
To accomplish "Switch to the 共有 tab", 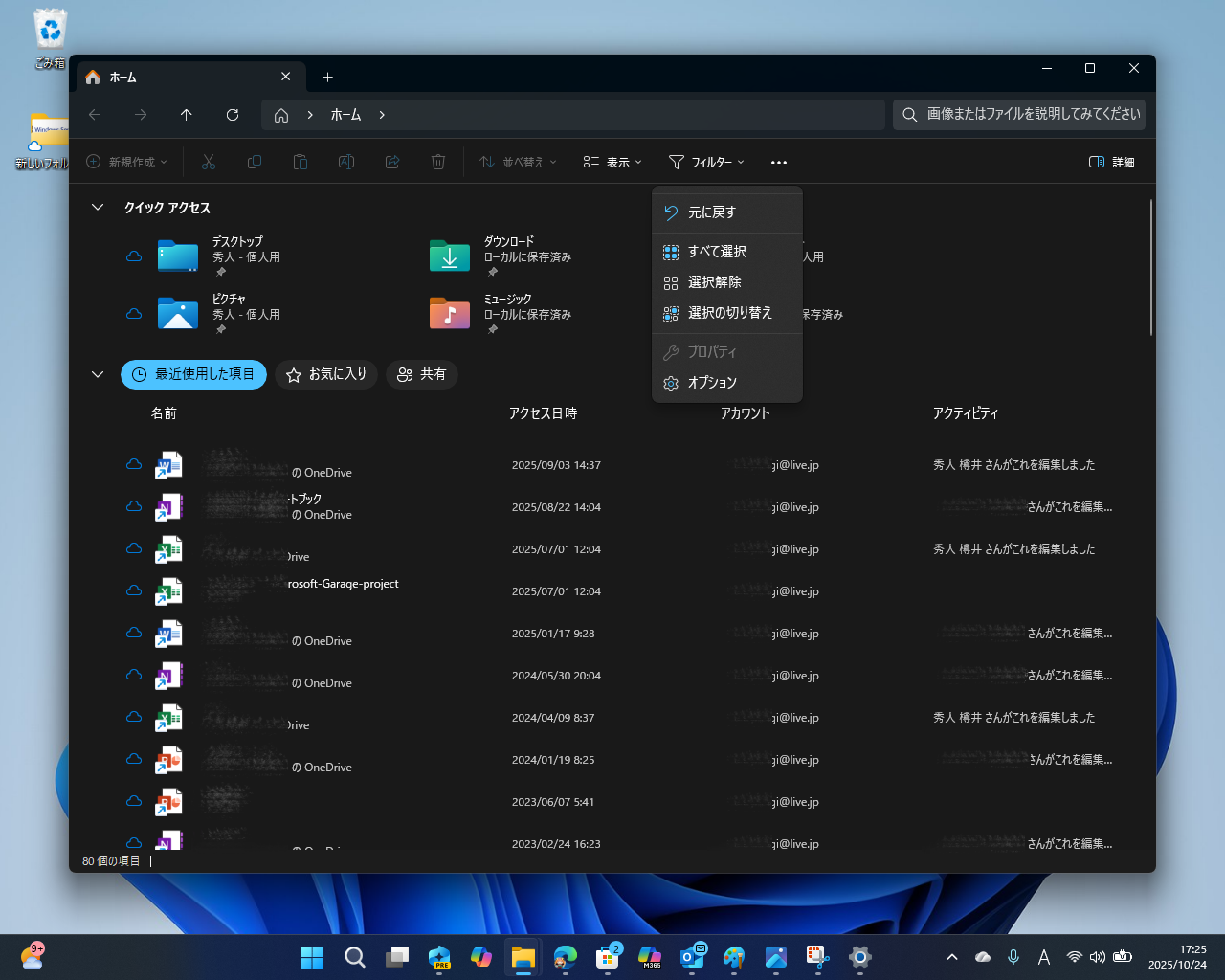I will 422,374.
